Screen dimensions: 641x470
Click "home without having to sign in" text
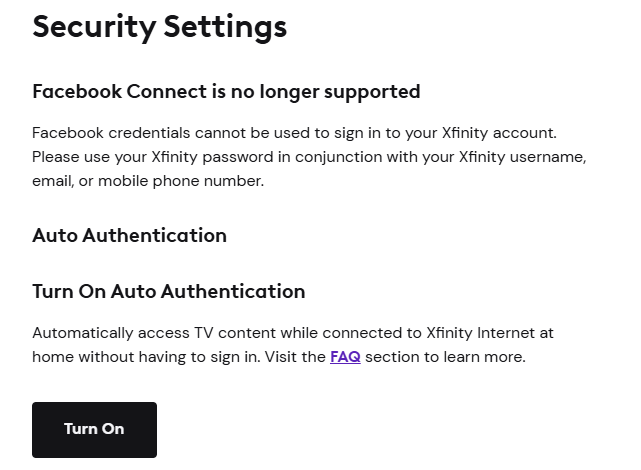click(x=145, y=357)
